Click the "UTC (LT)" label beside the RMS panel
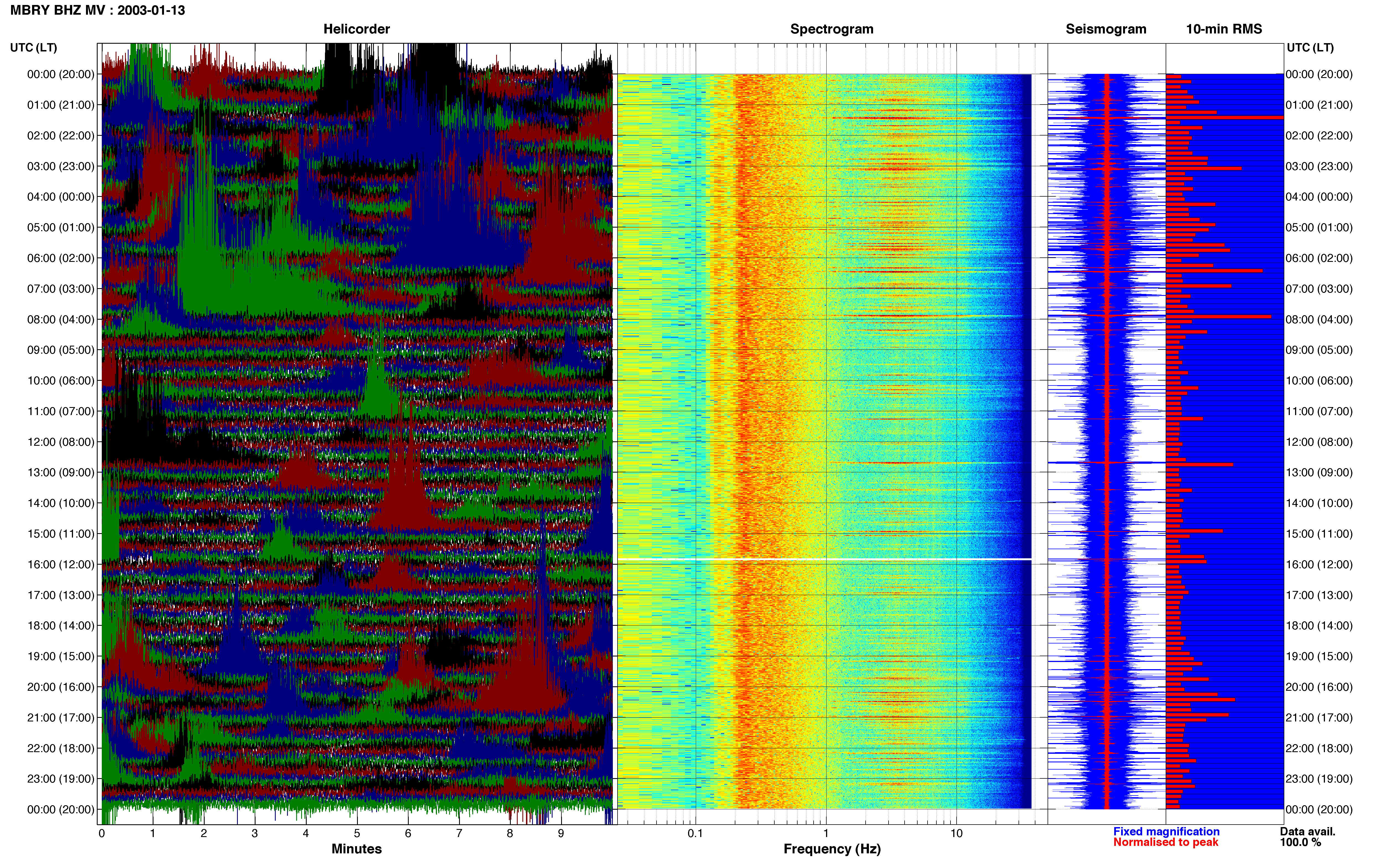 [1310, 48]
